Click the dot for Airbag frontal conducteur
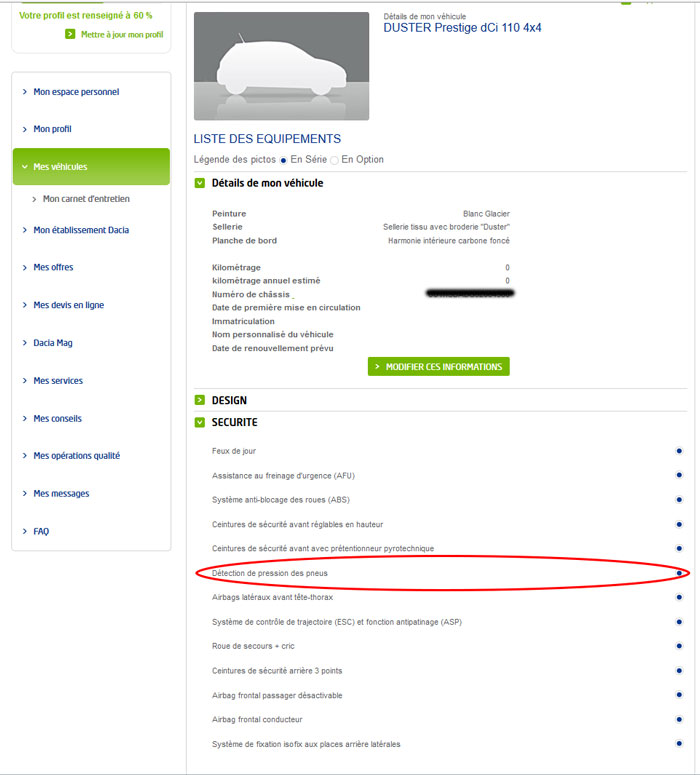700x775 pixels. point(679,719)
